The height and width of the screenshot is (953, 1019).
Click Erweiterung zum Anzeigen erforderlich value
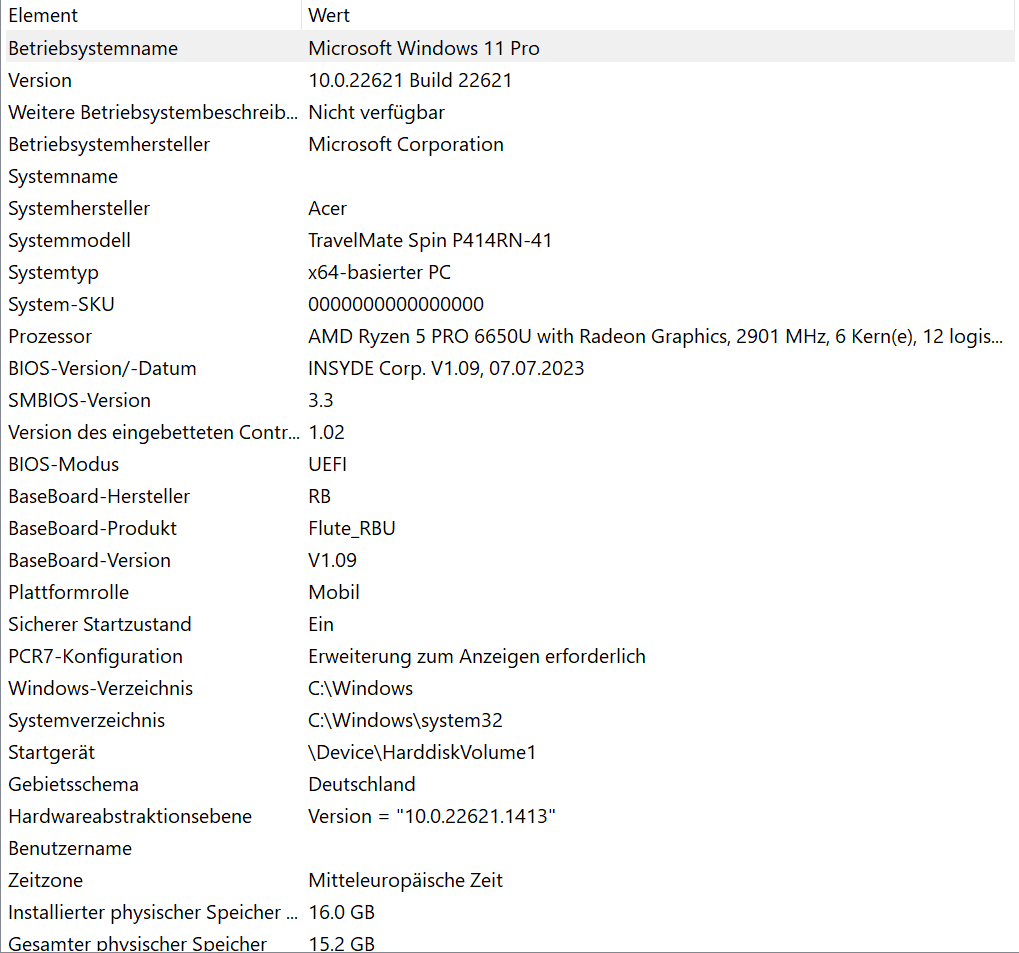[477, 657]
